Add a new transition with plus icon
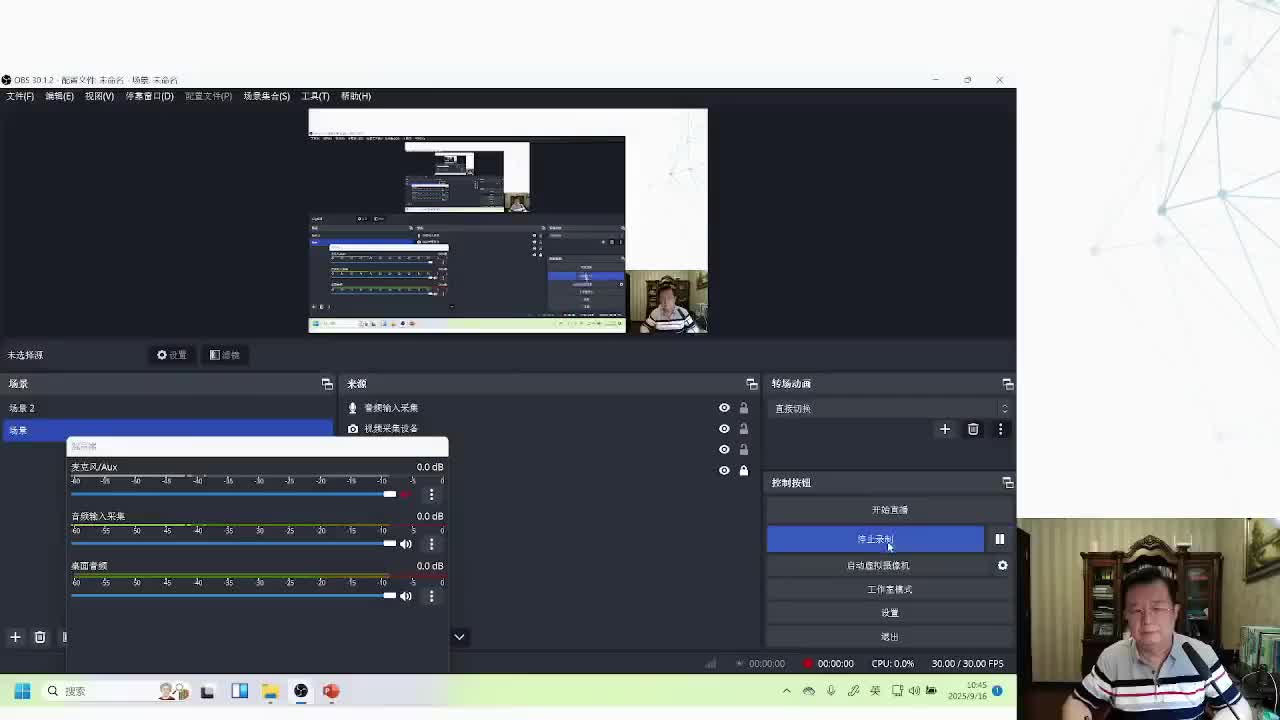This screenshot has width=1280, height=720. pyautogui.click(x=944, y=429)
